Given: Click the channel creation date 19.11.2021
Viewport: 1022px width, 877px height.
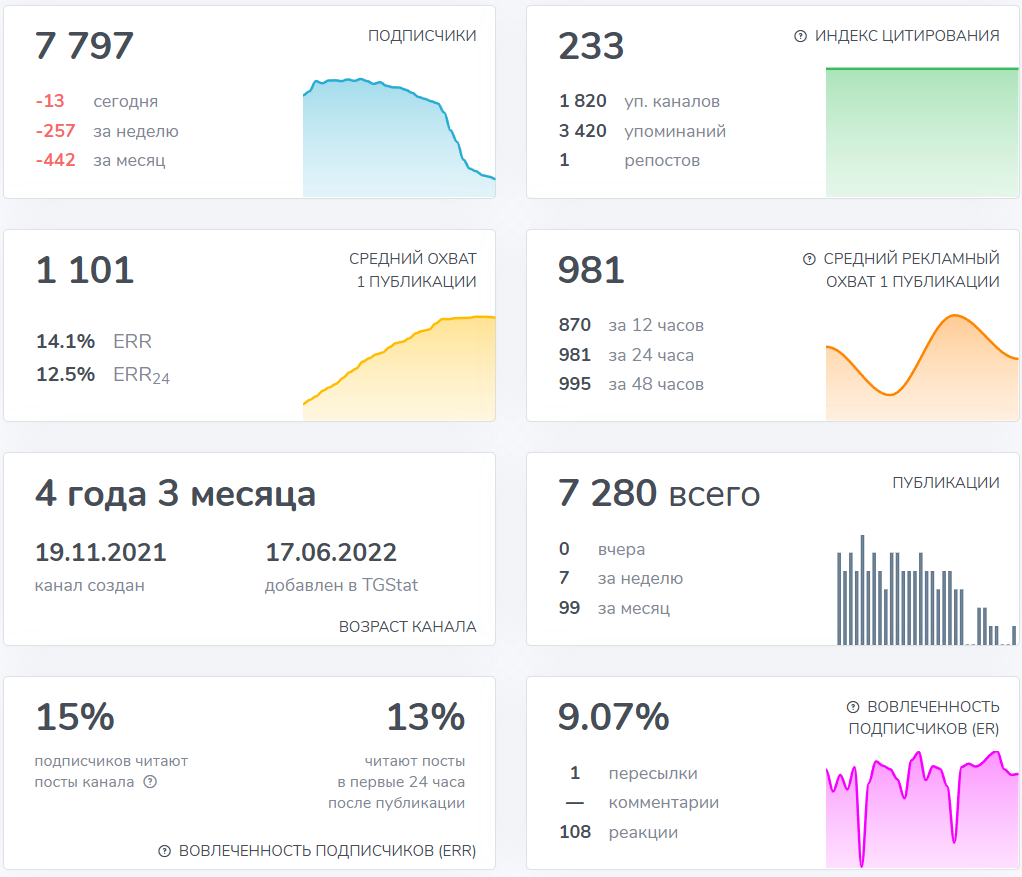Looking at the screenshot, I should pos(99,552).
